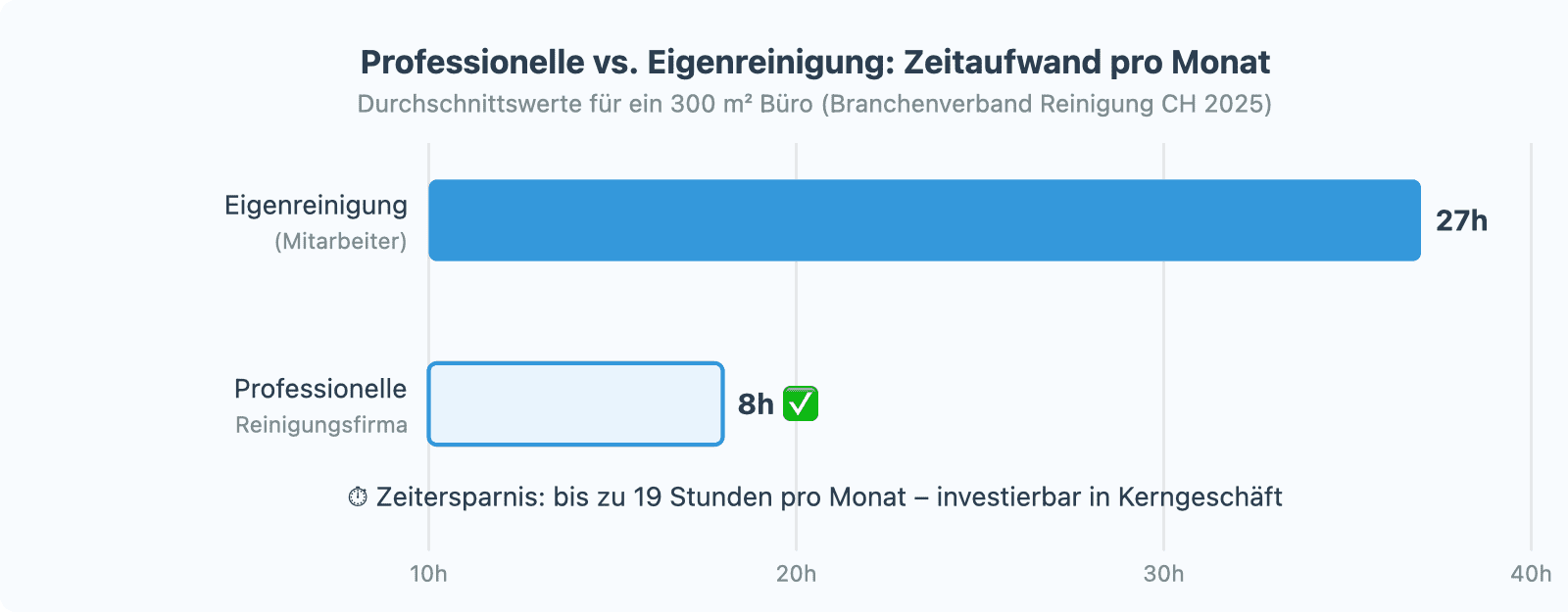This screenshot has height=614, width=1568.
Task: Click the 10h axis tick label
Action: [x=428, y=574]
